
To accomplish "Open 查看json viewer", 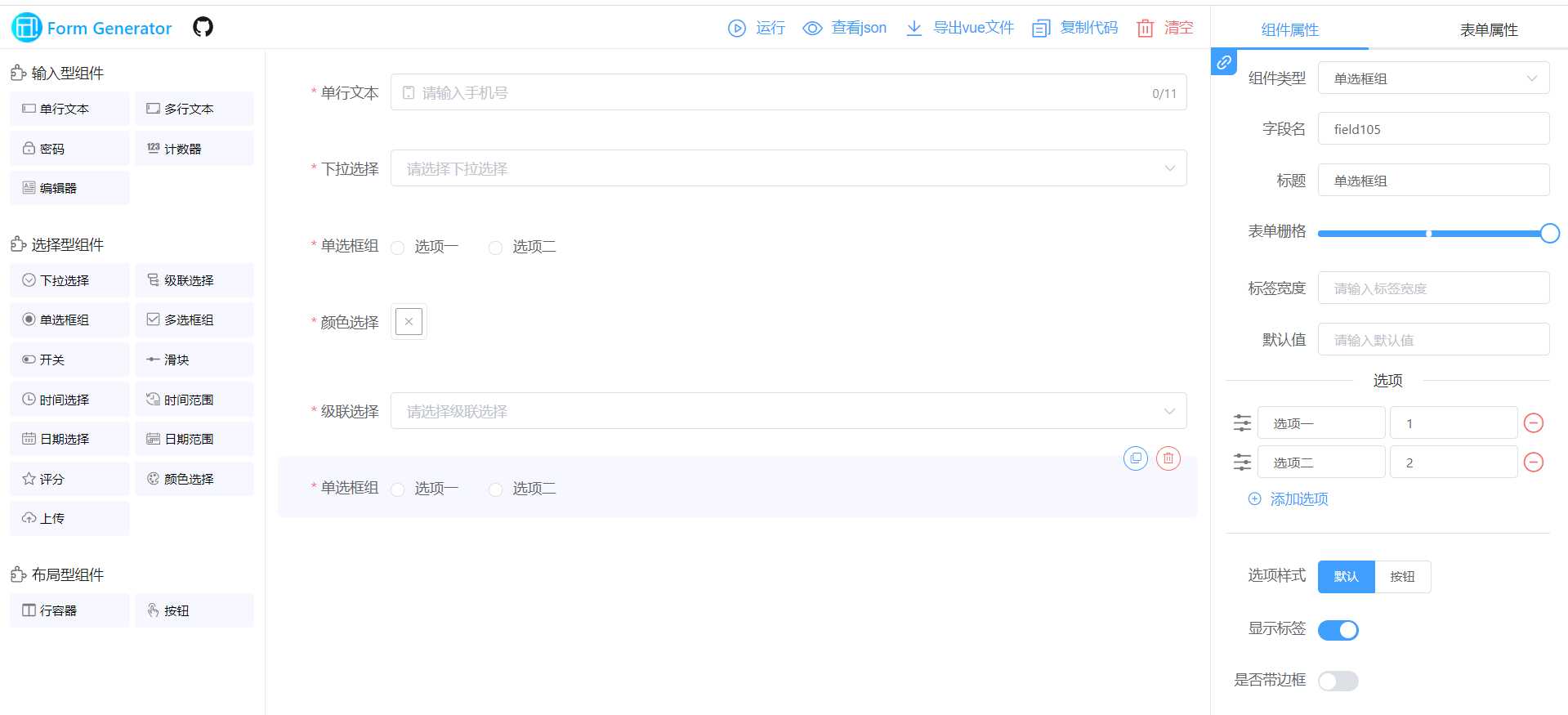I will [x=844, y=28].
